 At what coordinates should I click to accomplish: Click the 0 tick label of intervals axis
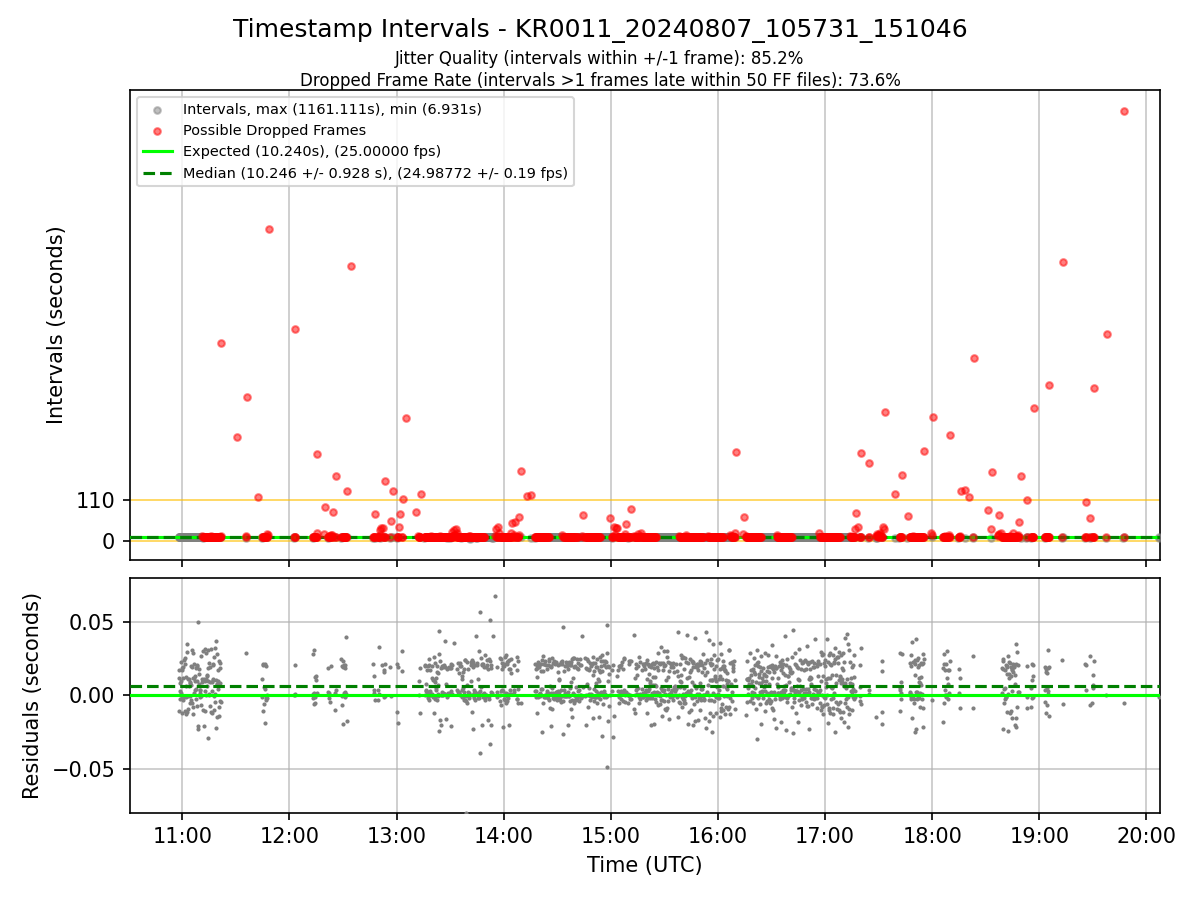pyautogui.click(x=110, y=541)
